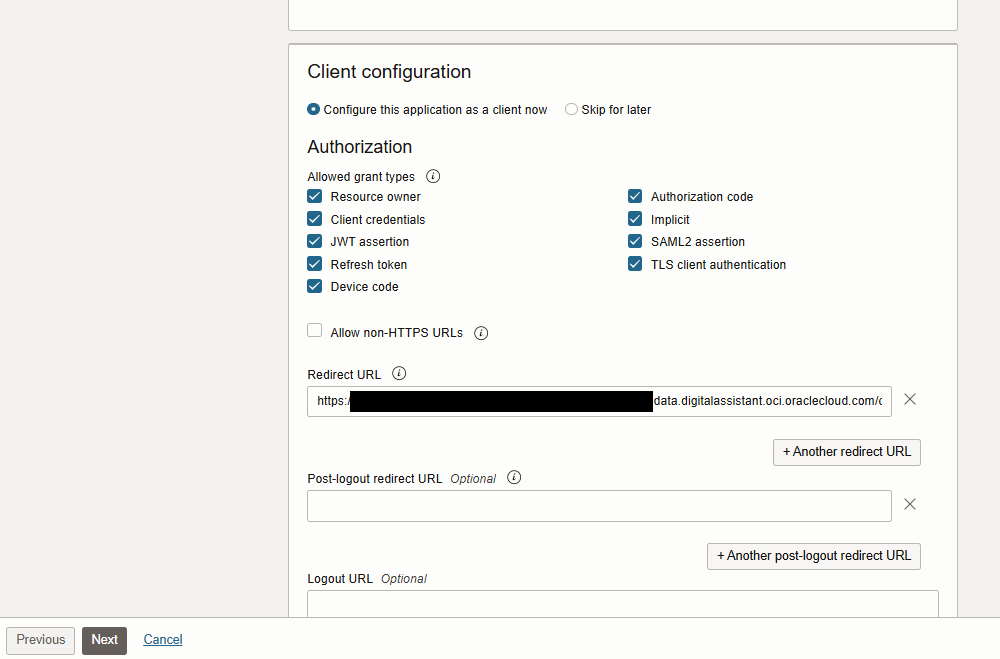This screenshot has height=659, width=1000.
Task: Add another post-logout redirect URL
Action: (x=813, y=556)
